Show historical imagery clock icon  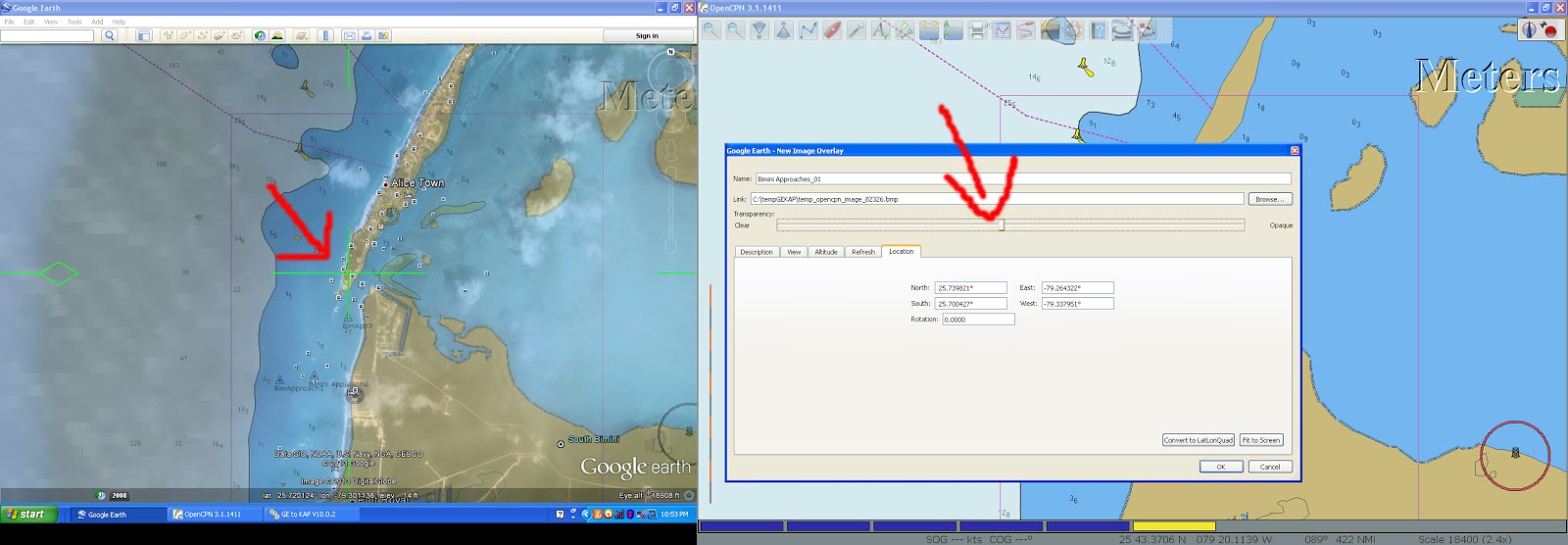(x=260, y=35)
